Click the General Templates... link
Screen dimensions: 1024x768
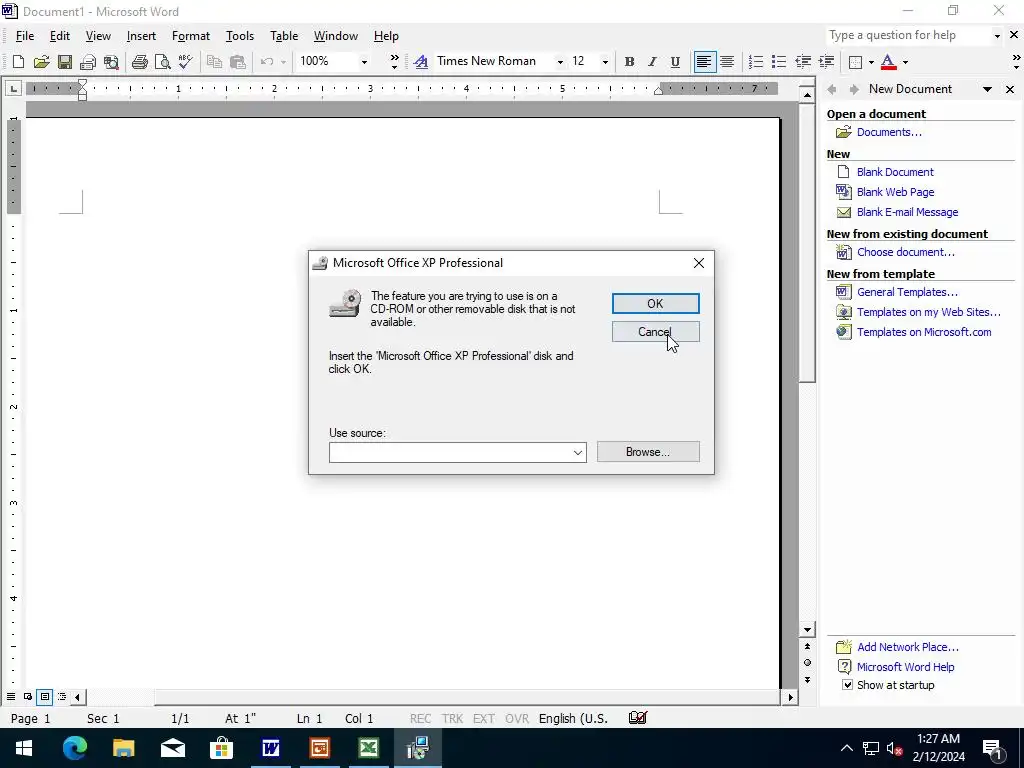click(907, 292)
